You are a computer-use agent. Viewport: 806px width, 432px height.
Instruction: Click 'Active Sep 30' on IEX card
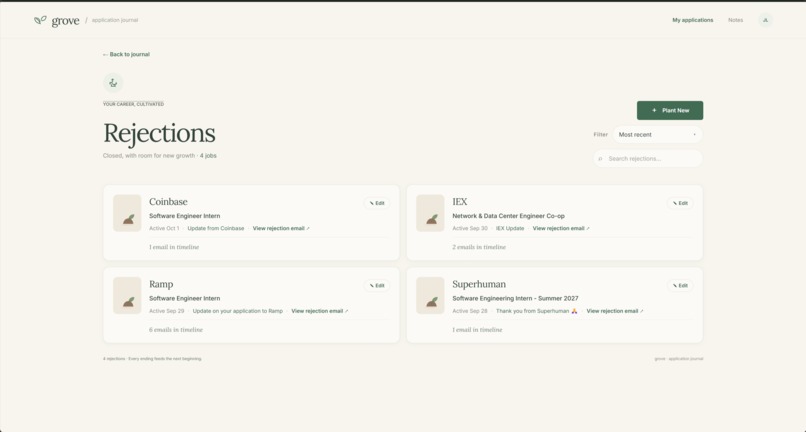(470, 228)
